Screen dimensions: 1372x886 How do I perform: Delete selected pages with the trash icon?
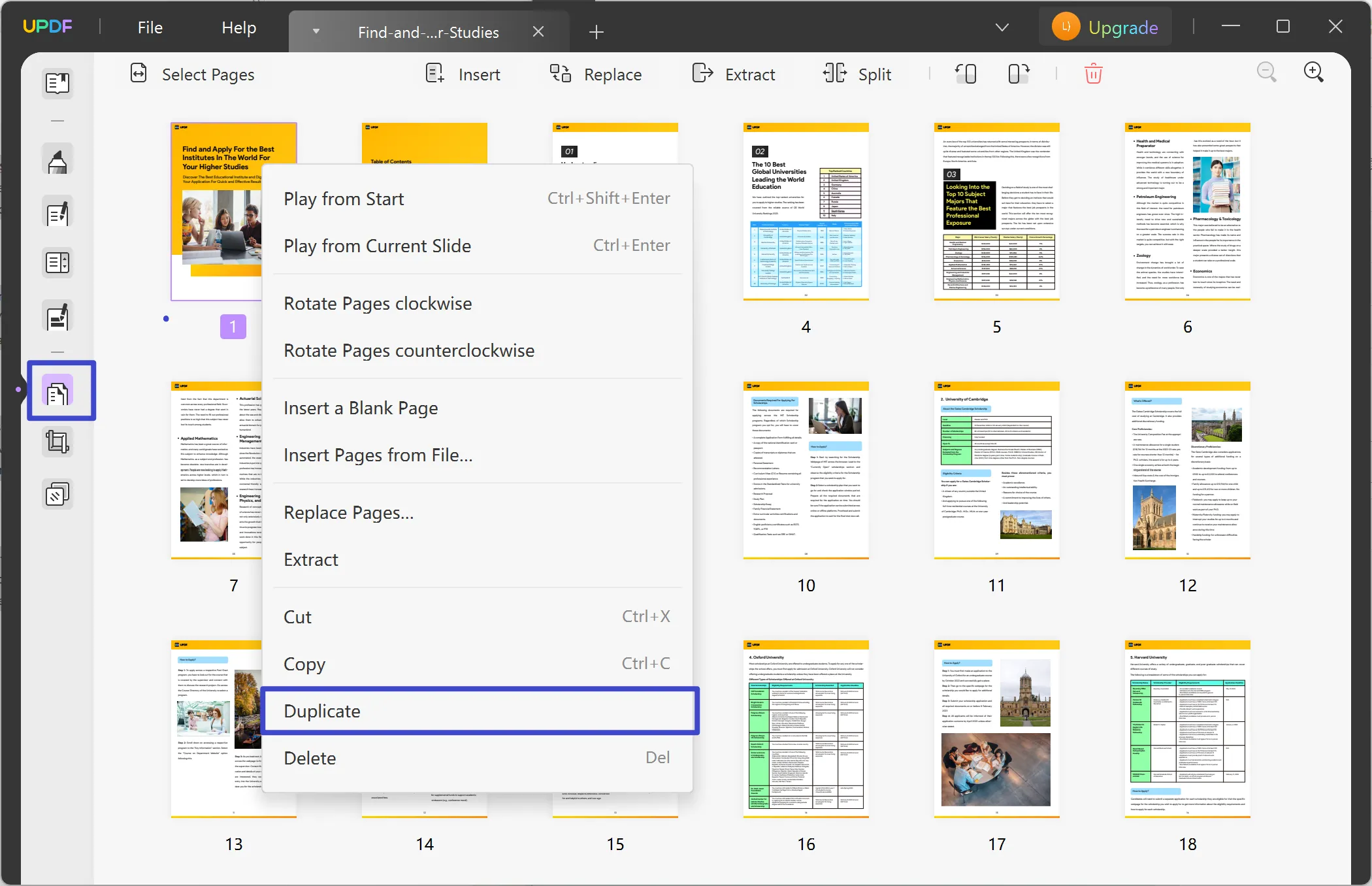[x=1093, y=73]
